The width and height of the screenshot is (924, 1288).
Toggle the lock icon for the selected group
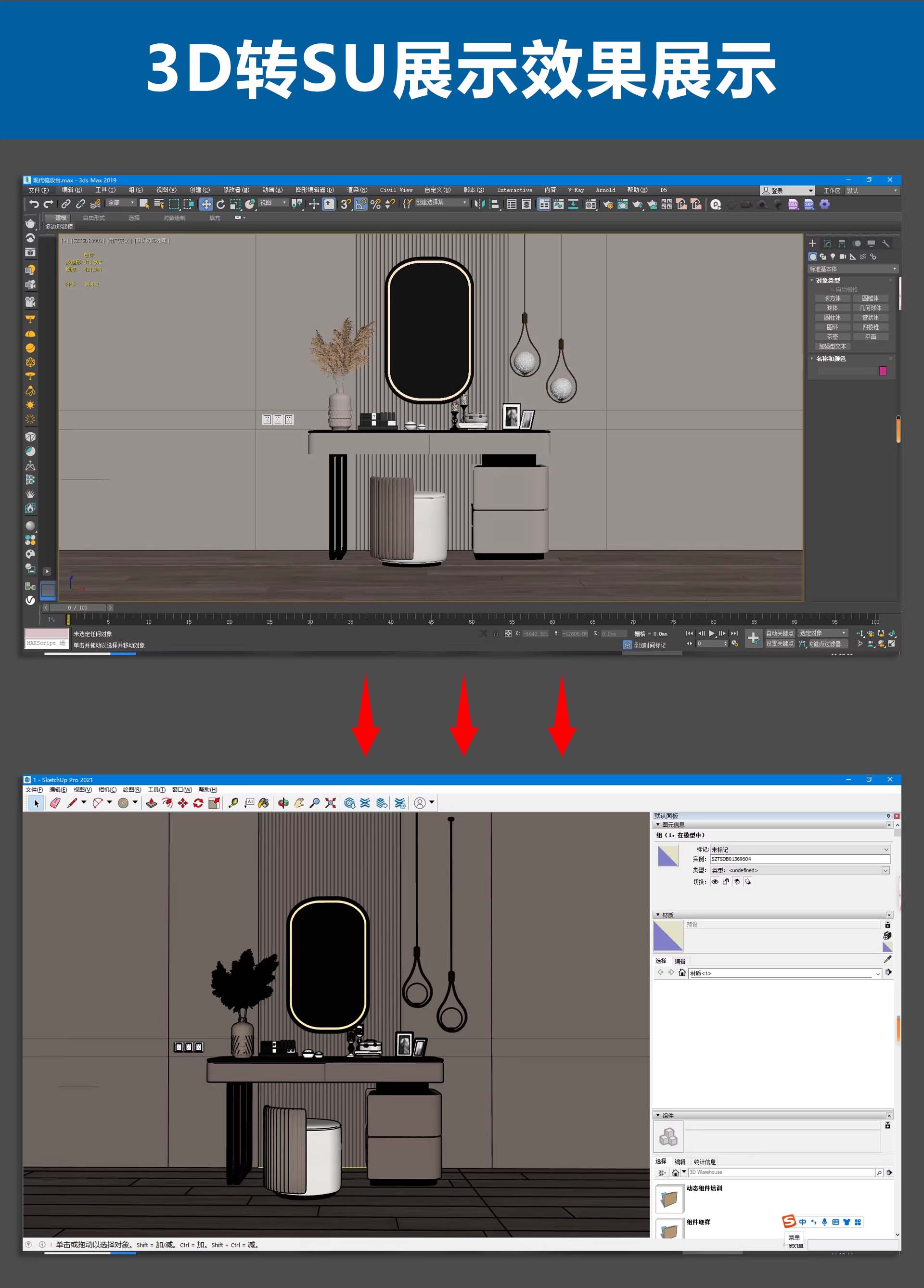726,881
